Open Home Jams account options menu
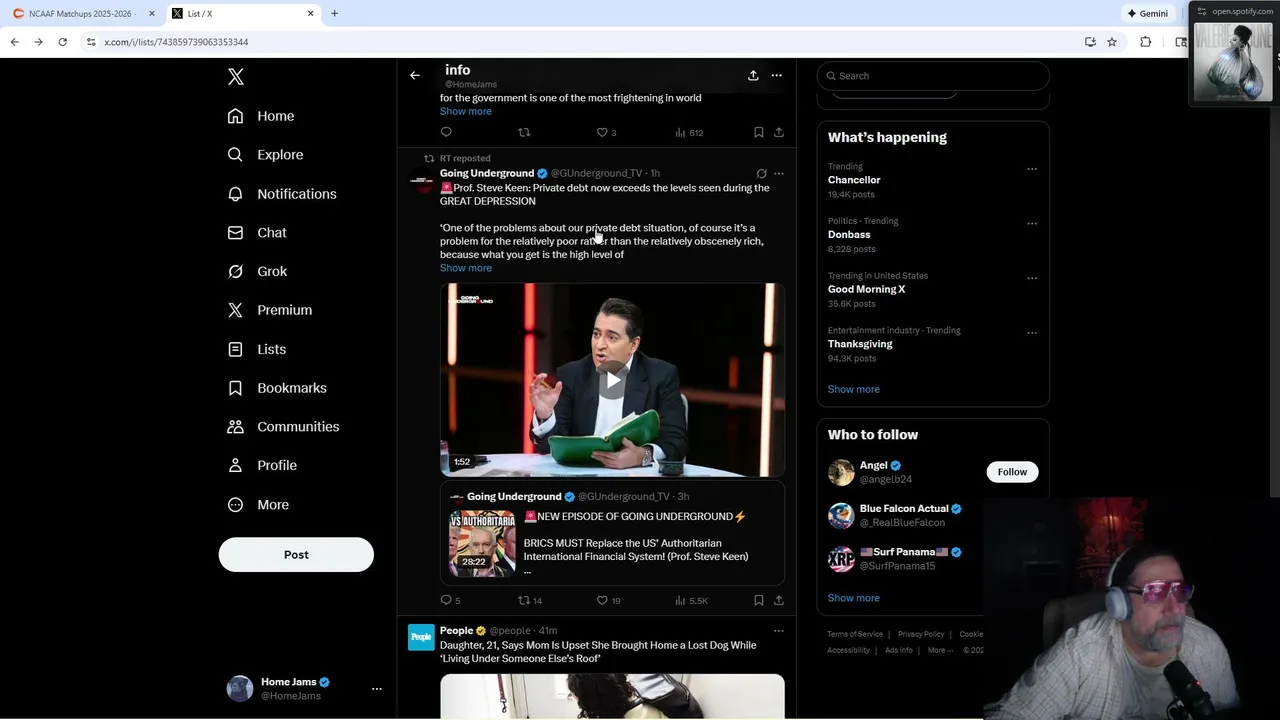 (377, 689)
